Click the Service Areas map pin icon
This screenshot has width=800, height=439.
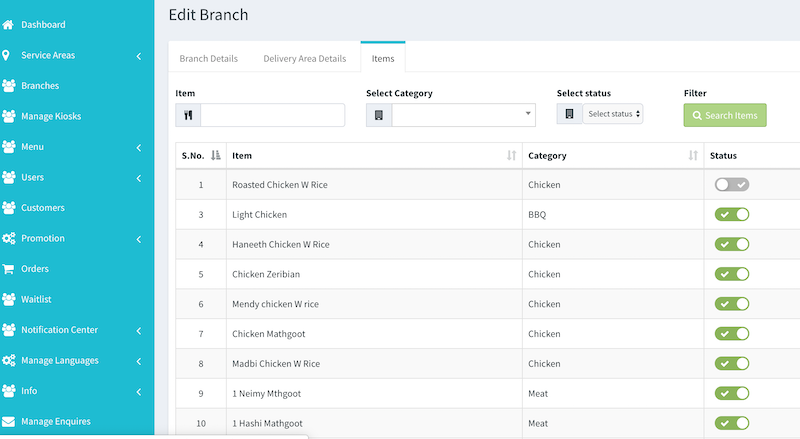[6, 55]
